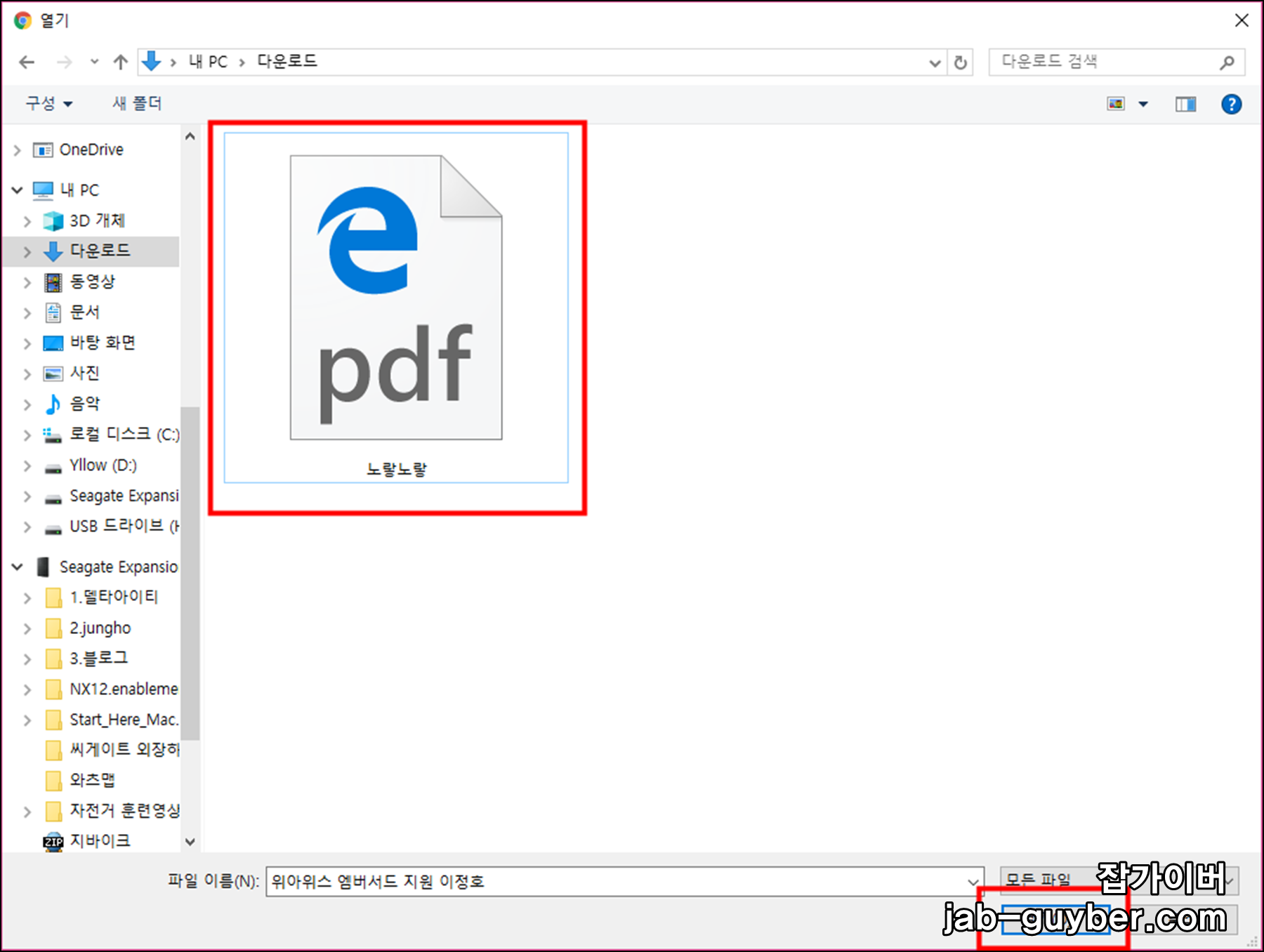Create a new folder with '새 폴더'
The image size is (1264, 952).
point(137,104)
